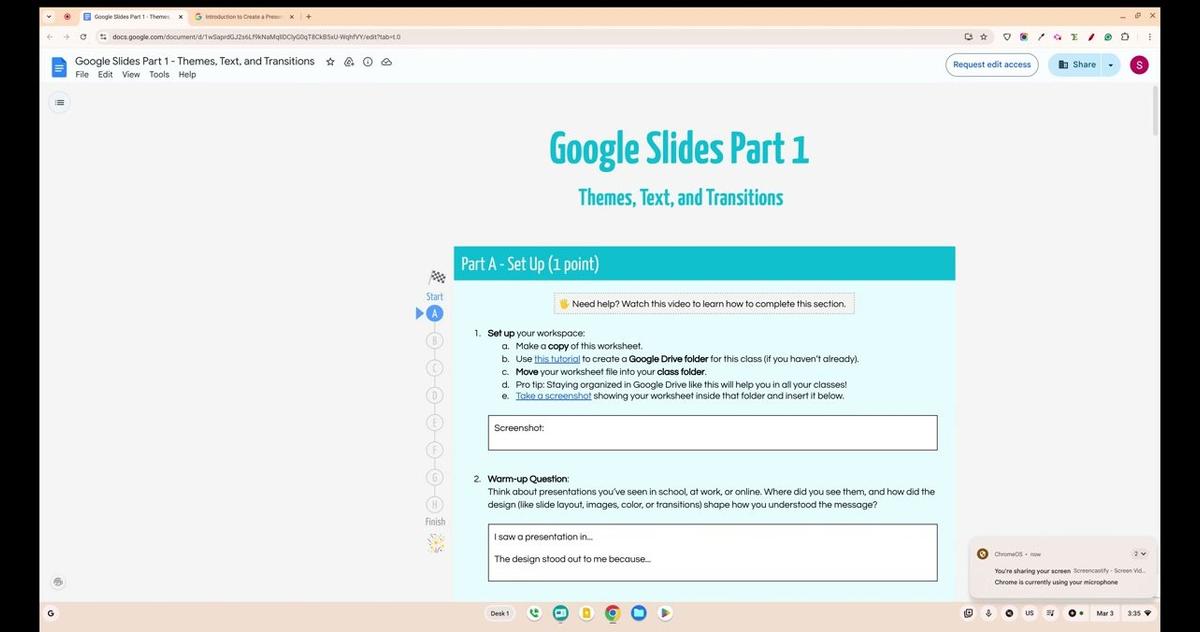
Task: Select outline step A circle marker
Action: click(x=434, y=314)
